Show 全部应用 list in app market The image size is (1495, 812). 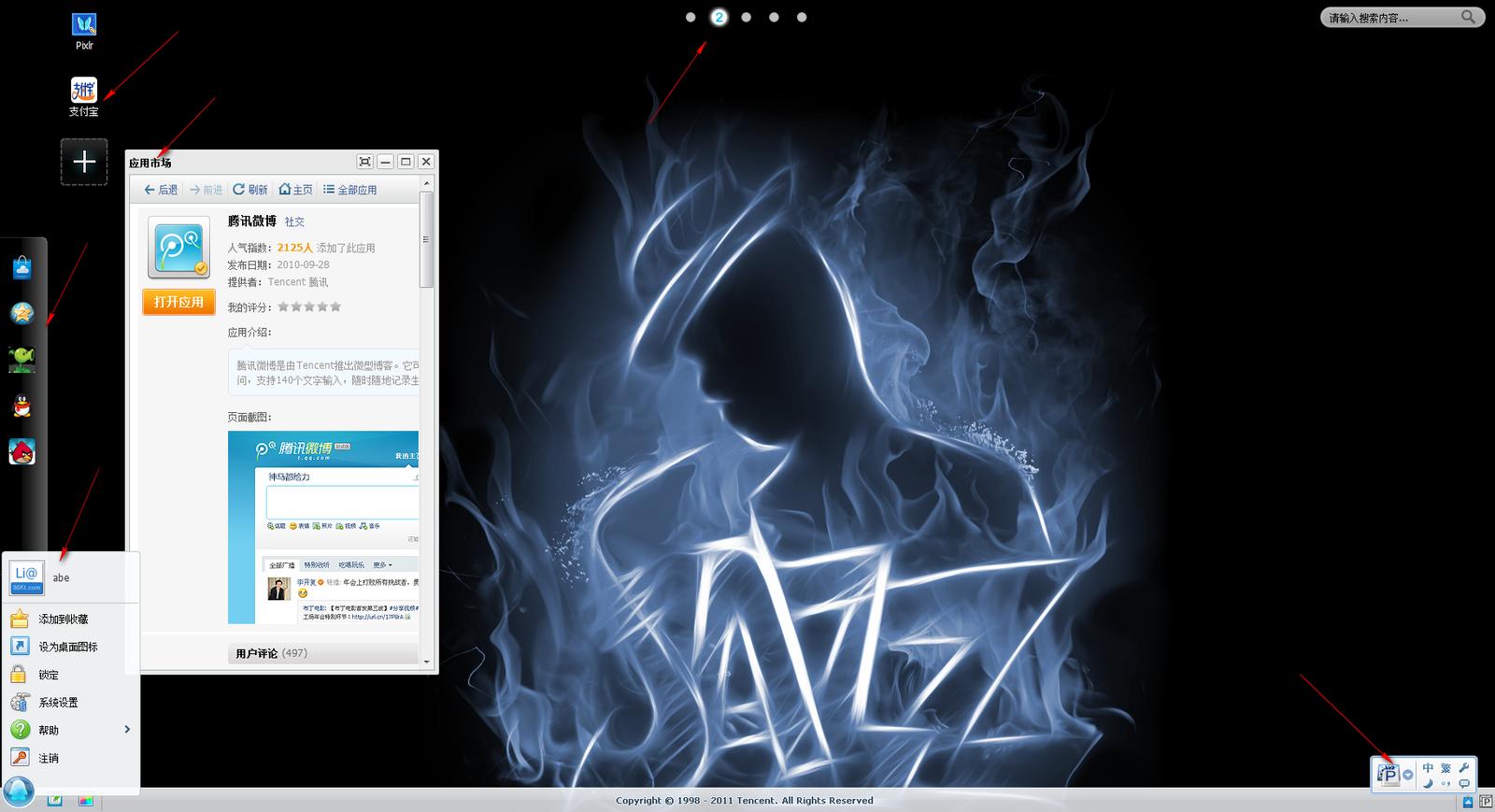[350, 190]
